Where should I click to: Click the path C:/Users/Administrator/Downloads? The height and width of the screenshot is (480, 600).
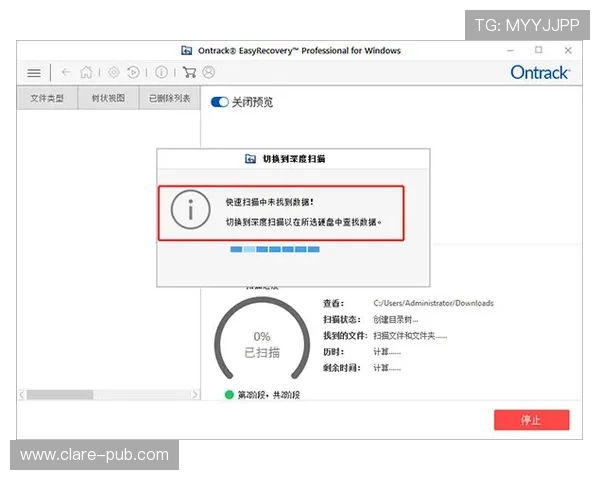point(433,303)
